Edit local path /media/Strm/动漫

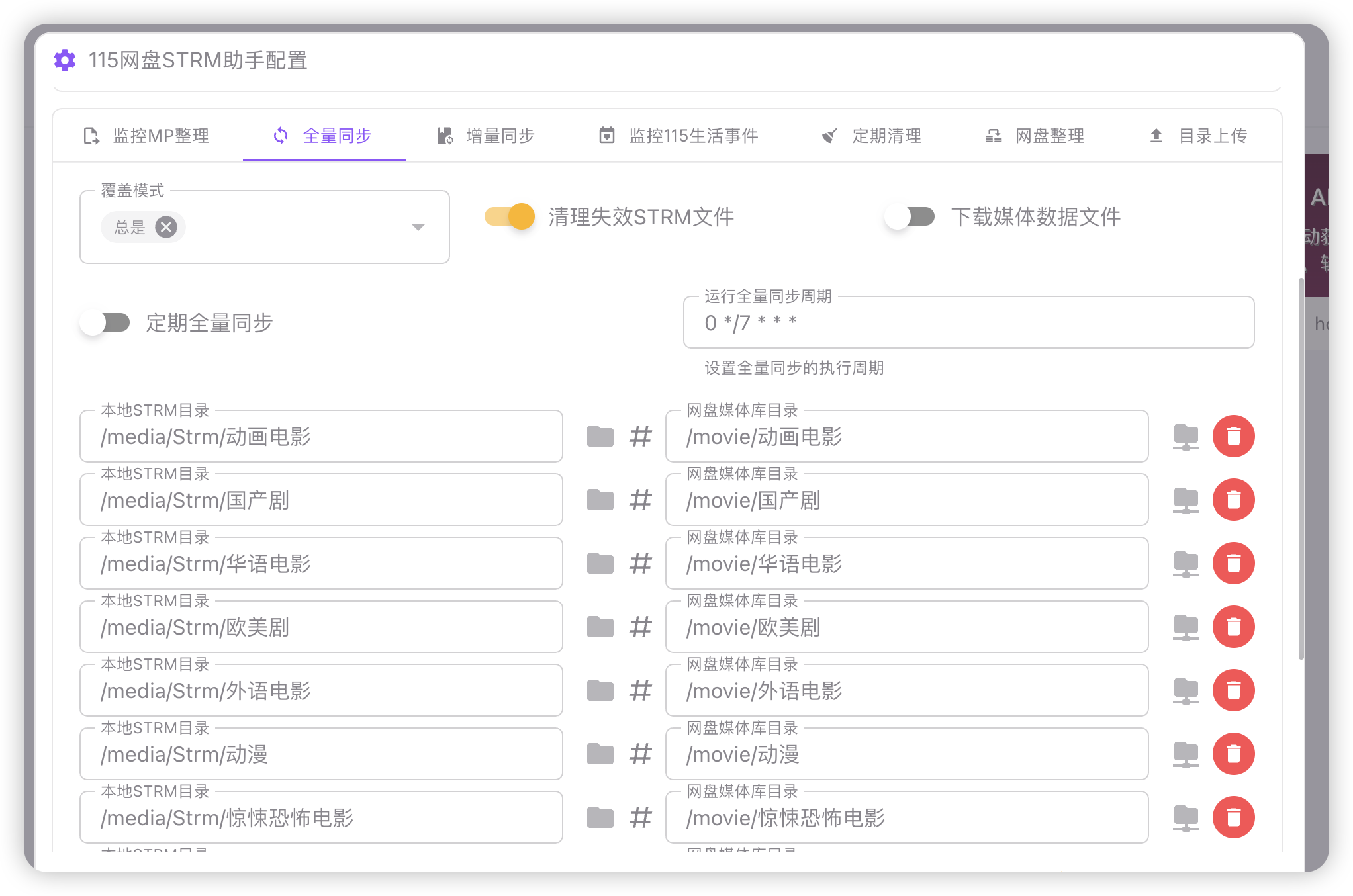321,754
